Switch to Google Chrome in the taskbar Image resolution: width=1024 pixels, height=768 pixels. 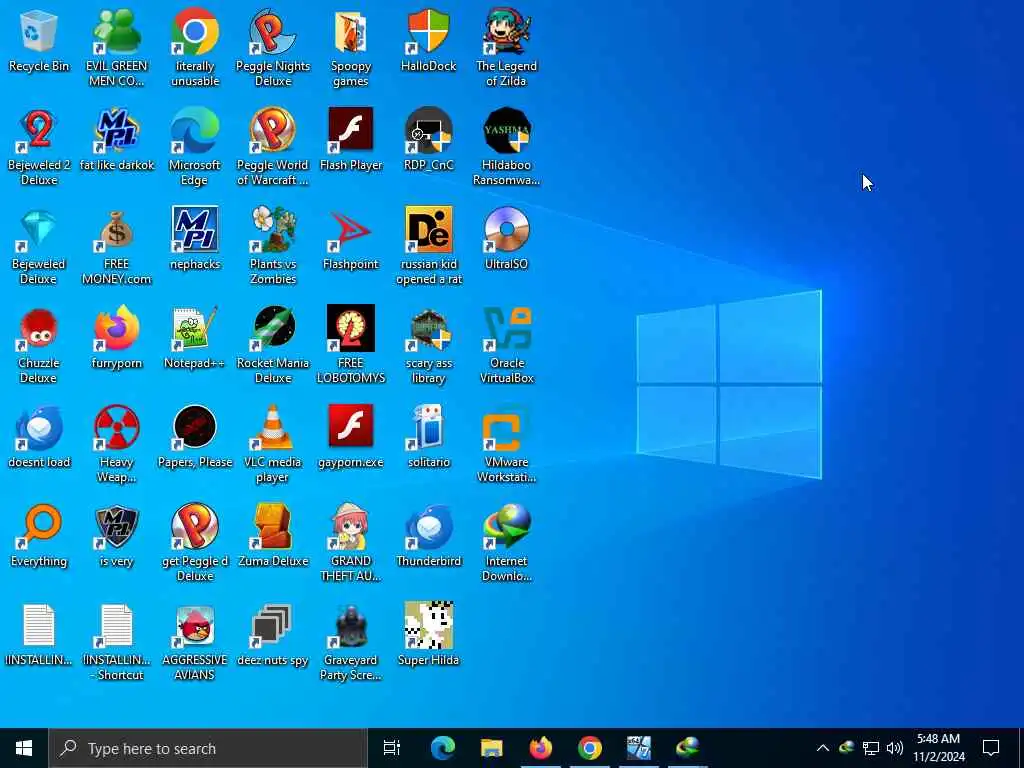pos(590,748)
